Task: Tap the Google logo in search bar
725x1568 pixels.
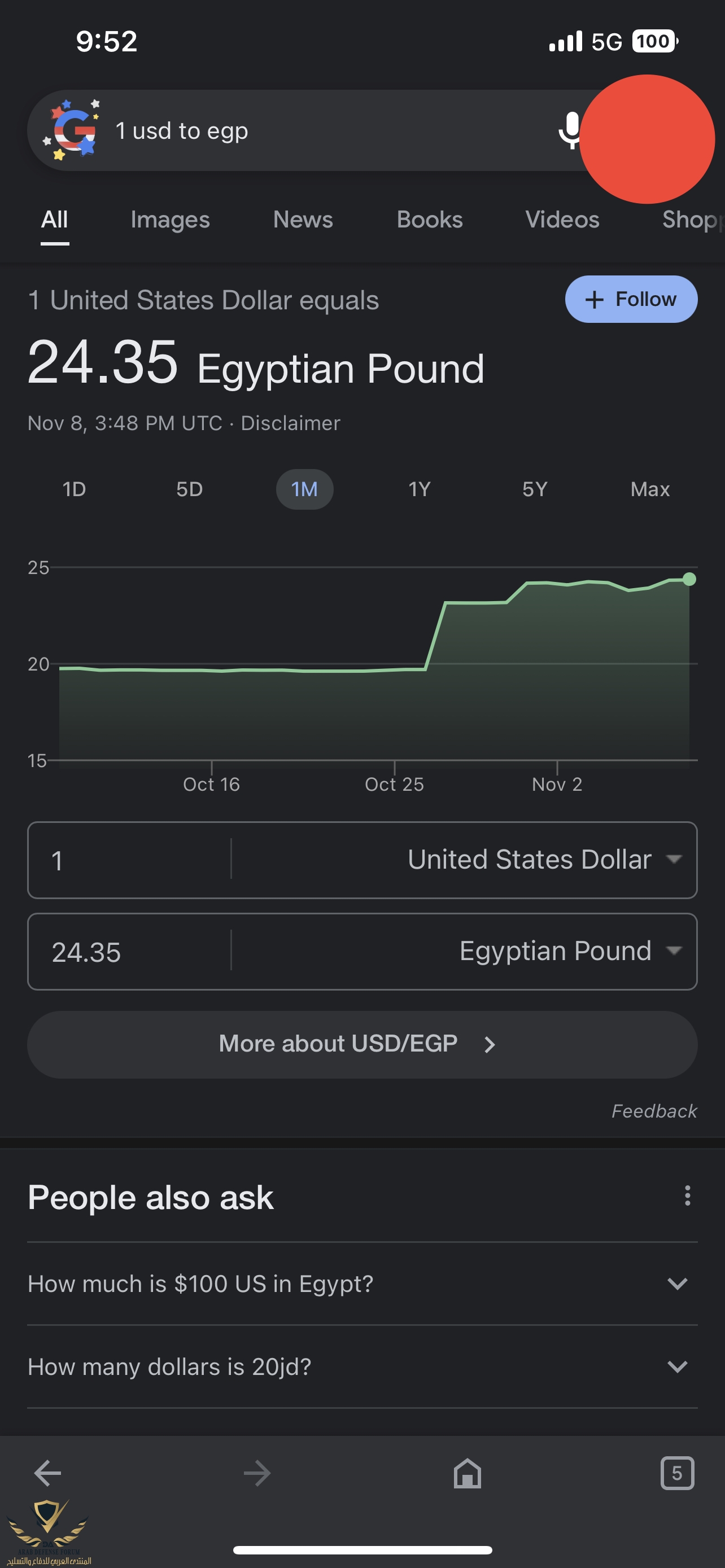Action: 72,130
